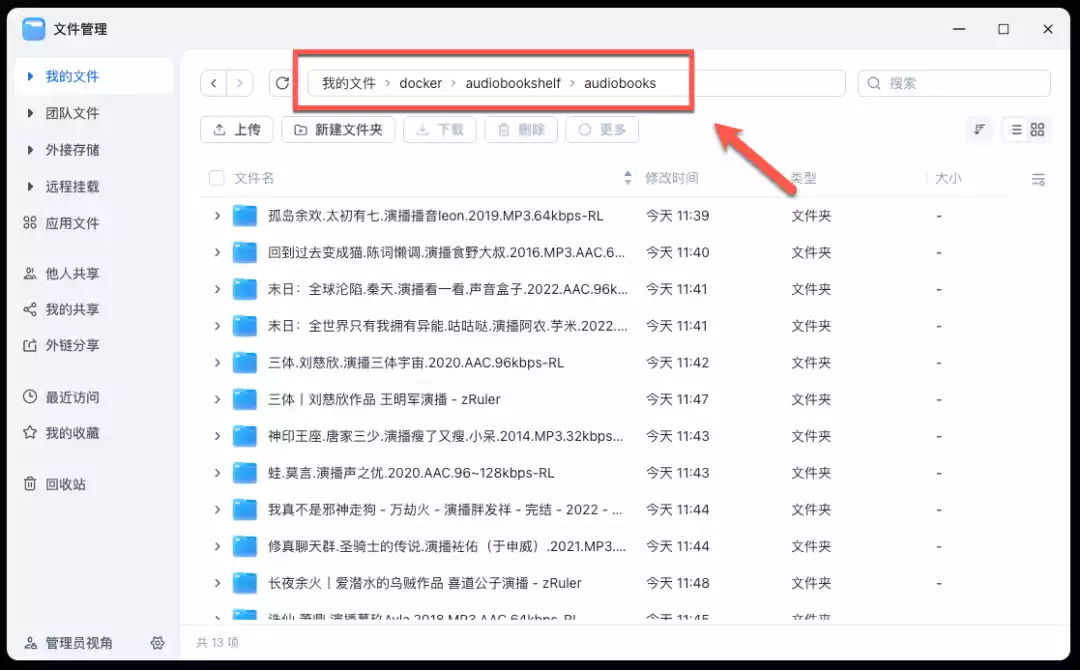This screenshot has height=670, width=1080.
Task: Go back using the left arrow button
Action: click(214, 83)
